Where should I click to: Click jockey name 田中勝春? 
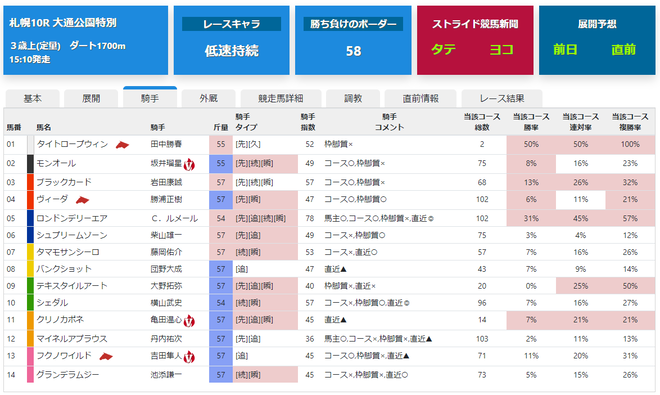point(166,144)
